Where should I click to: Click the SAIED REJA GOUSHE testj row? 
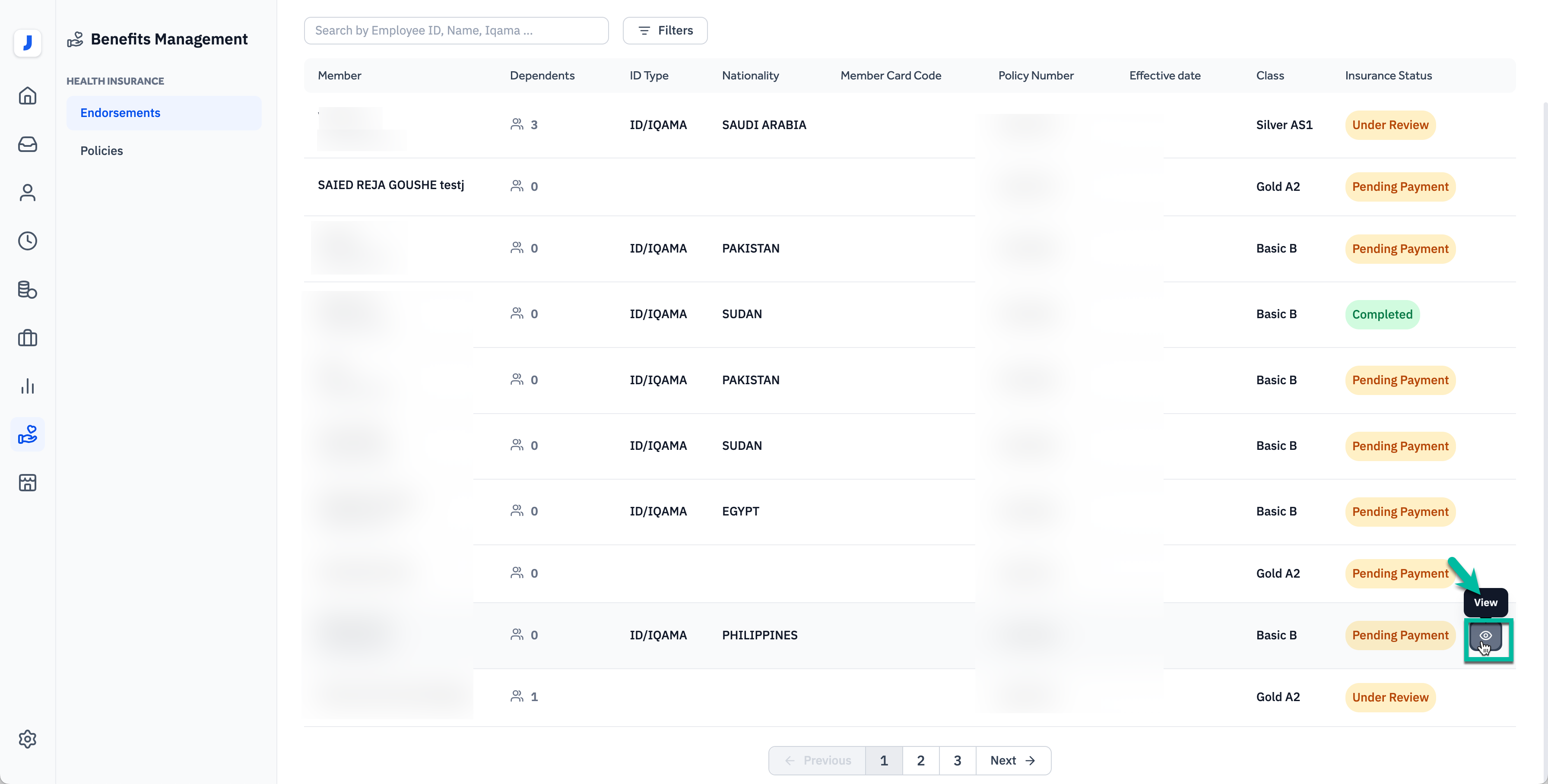point(390,185)
